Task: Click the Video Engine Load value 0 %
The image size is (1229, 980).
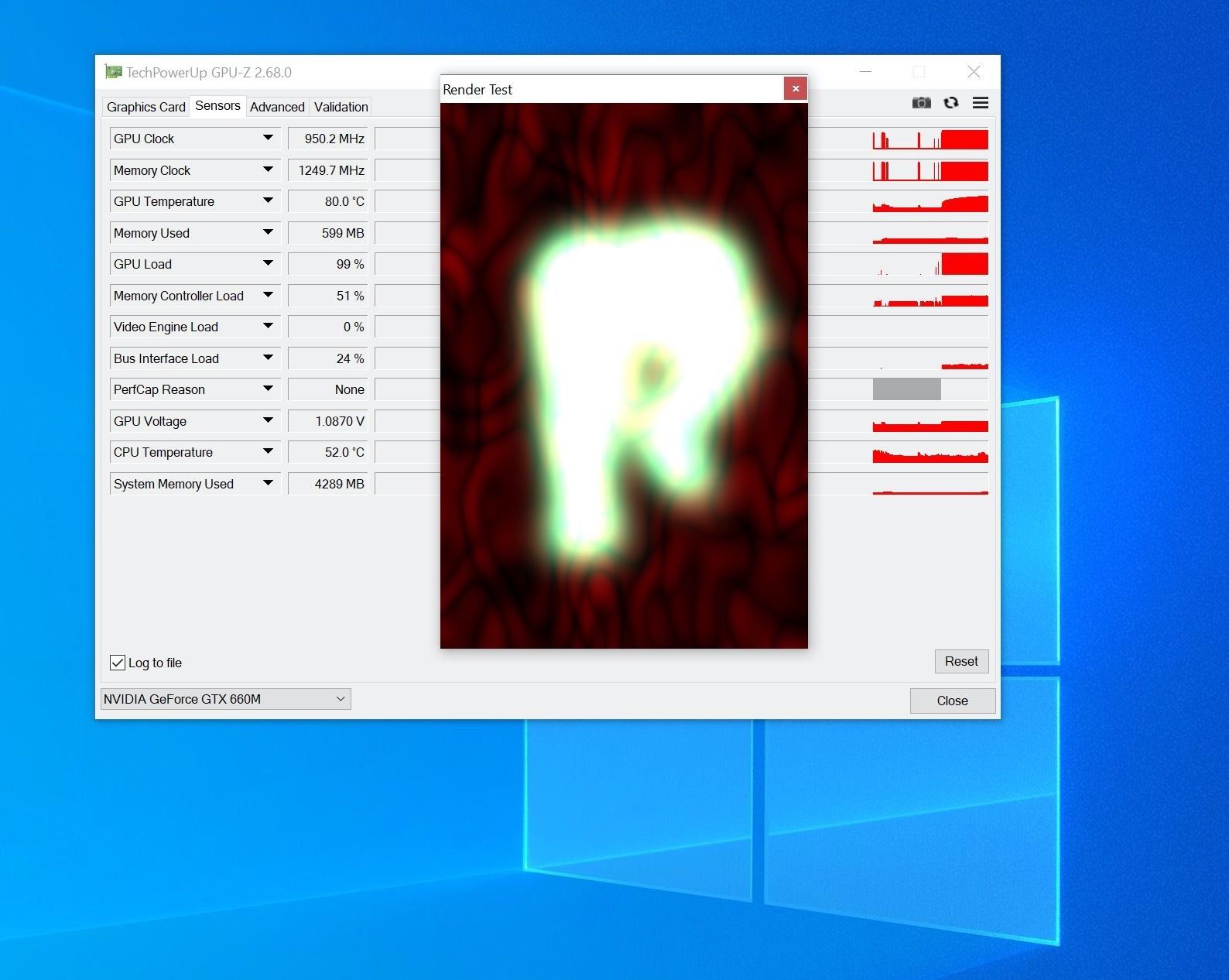Action: point(327,327)
